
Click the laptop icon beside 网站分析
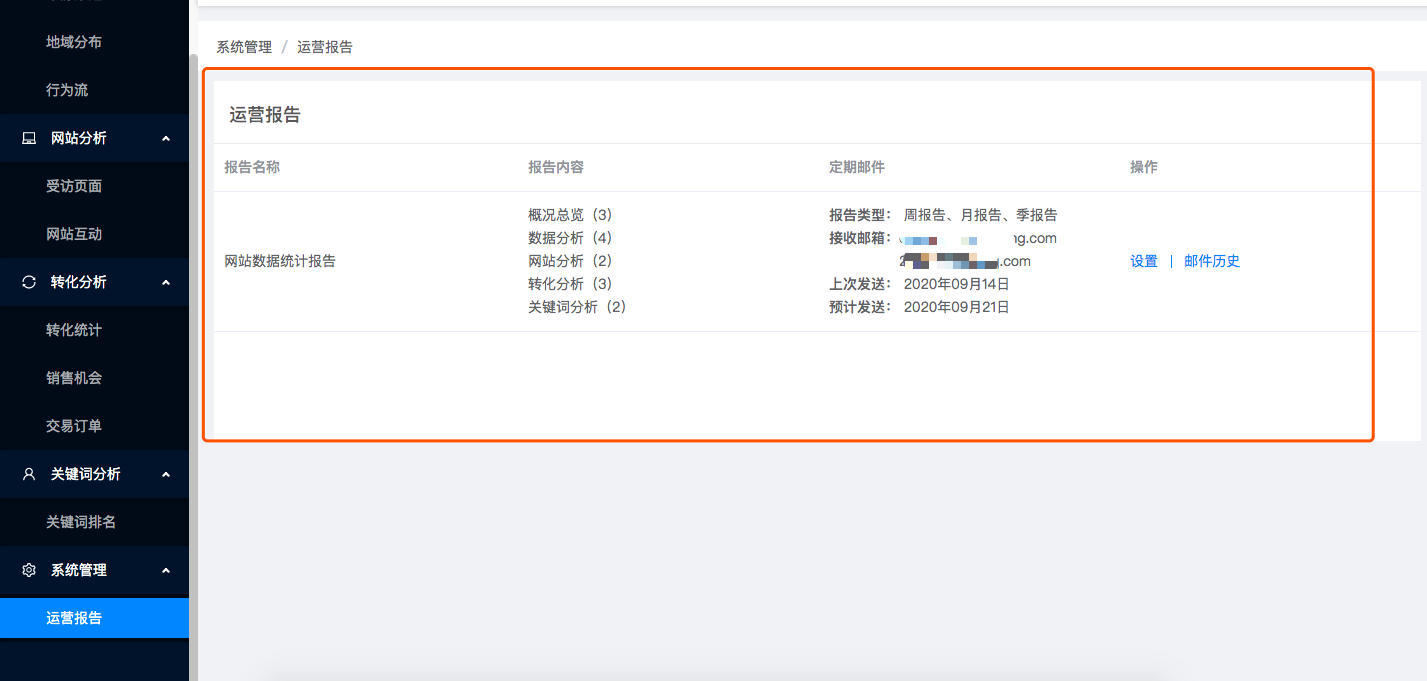(x=29, y=138)
